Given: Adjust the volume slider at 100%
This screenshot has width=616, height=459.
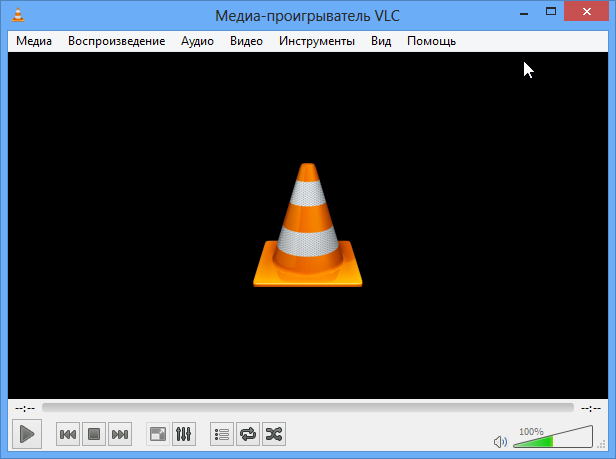Looking at the screenshot, I should point(553,437).
